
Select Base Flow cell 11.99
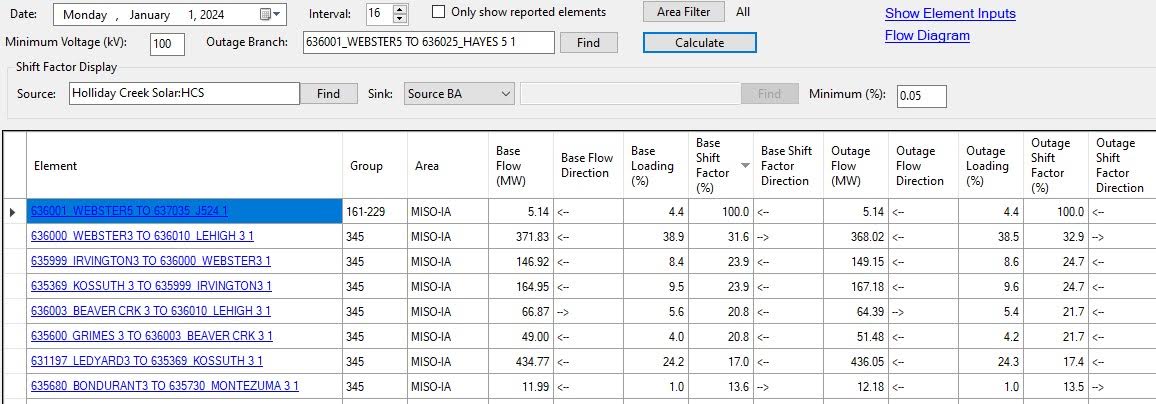(x=520, y=387)
